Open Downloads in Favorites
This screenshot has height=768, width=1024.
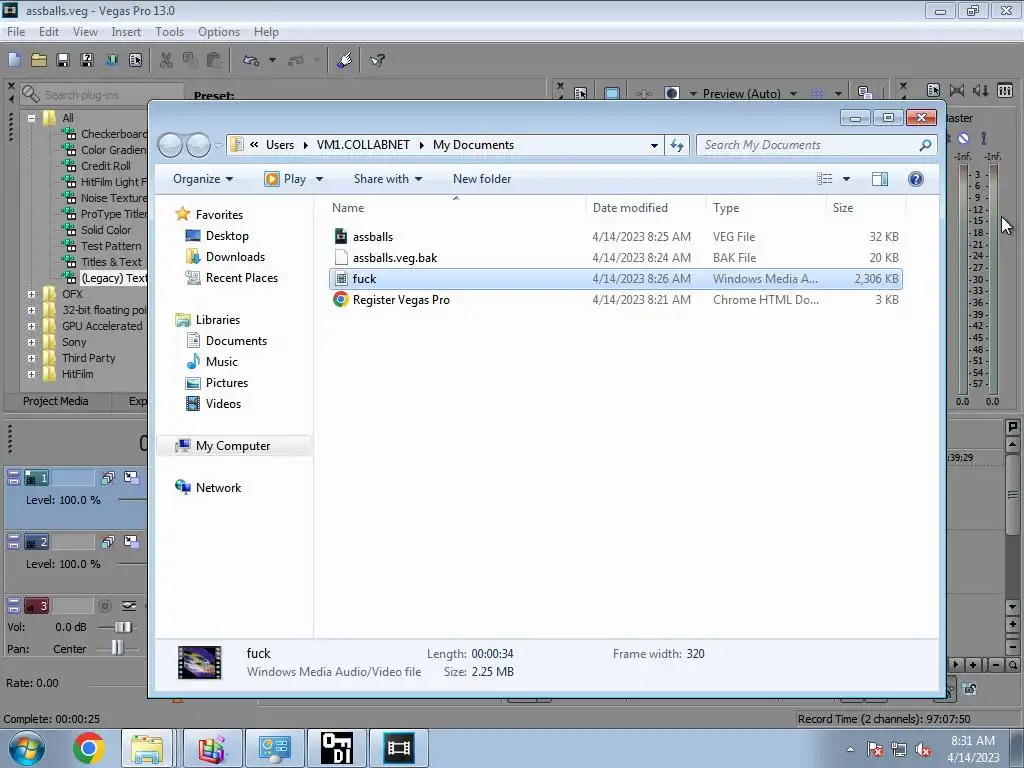pyautogui.click(x=235, y=257)
